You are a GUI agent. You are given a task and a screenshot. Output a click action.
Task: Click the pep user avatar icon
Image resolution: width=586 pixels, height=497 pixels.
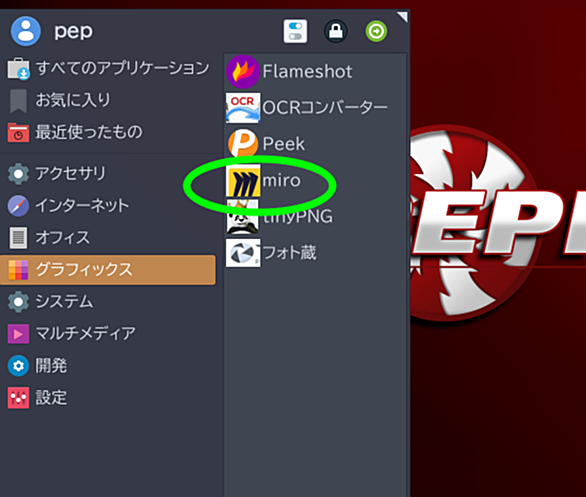[x=26, y=31]
